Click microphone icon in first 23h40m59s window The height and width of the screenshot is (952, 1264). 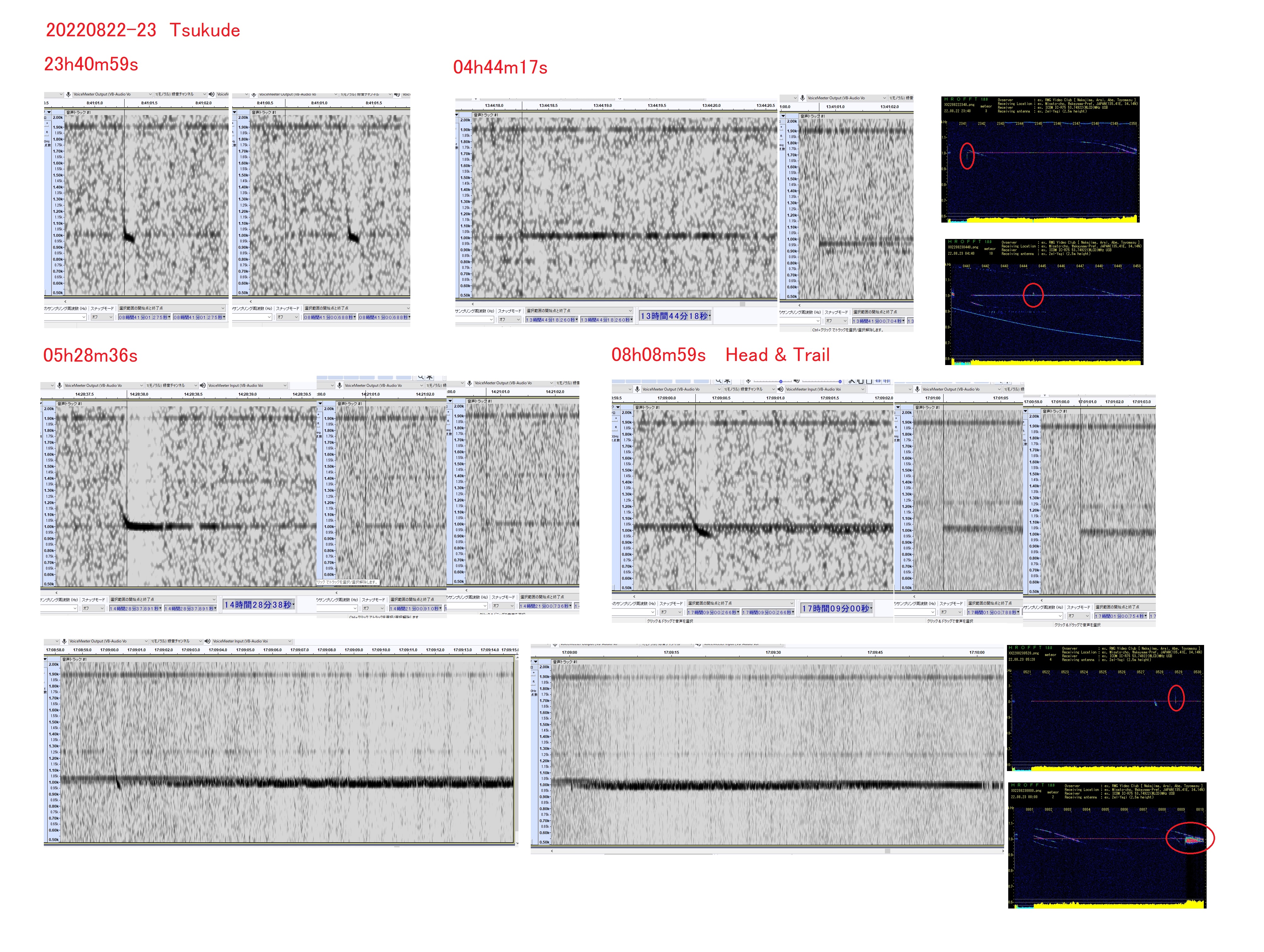(x=68, y=94)
